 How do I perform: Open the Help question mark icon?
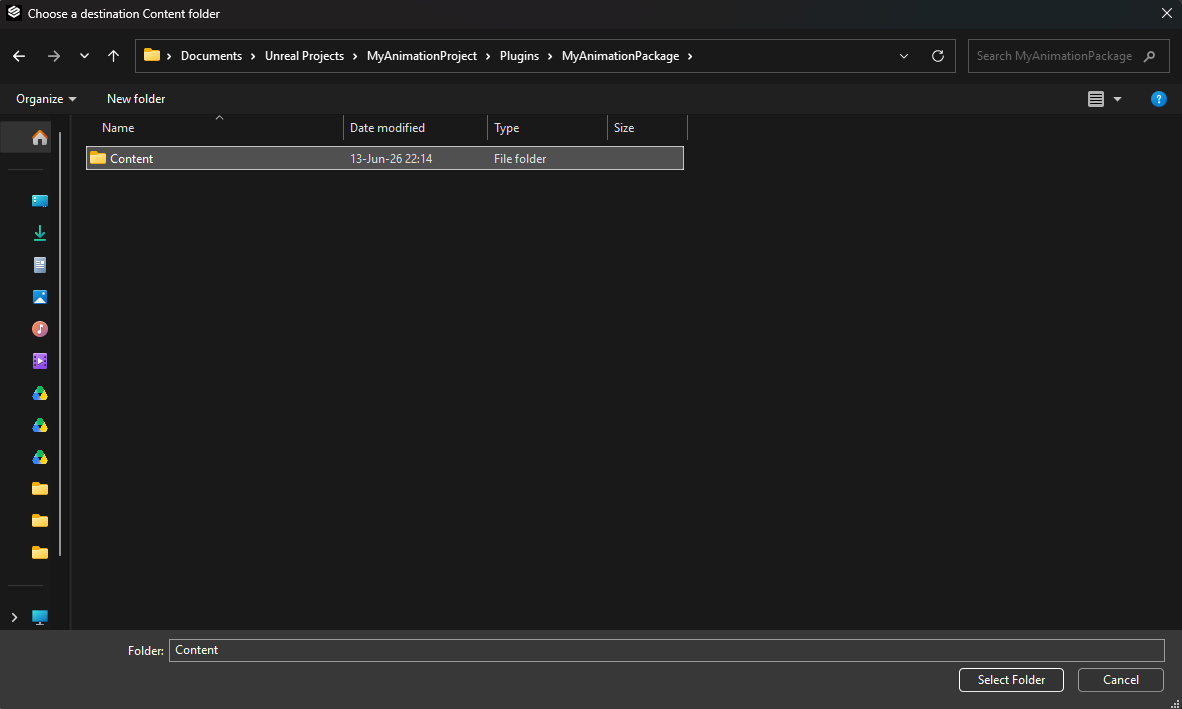coord(1159,99)
